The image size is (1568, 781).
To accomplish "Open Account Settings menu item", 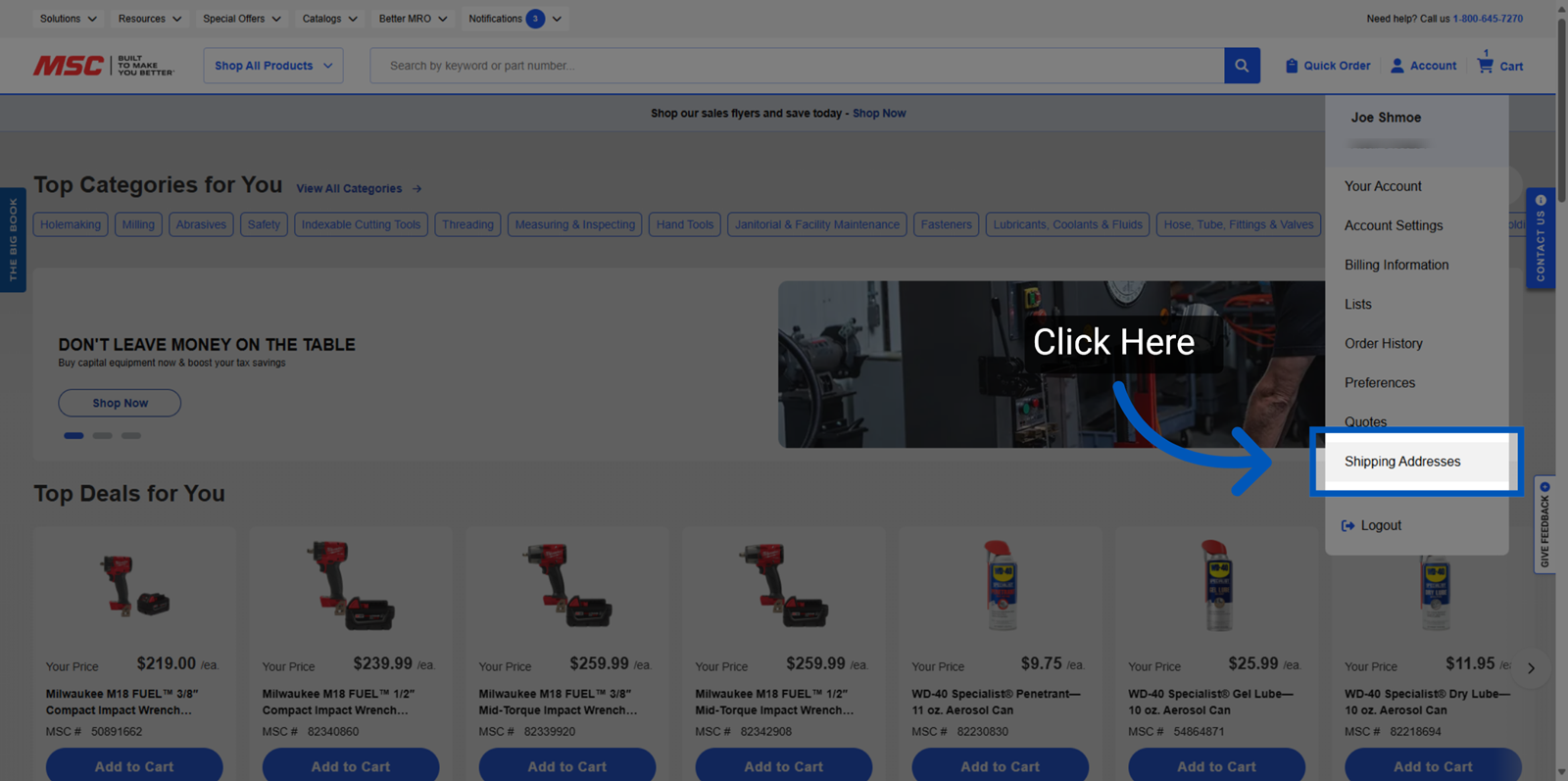I will (x=1394, y=225).
